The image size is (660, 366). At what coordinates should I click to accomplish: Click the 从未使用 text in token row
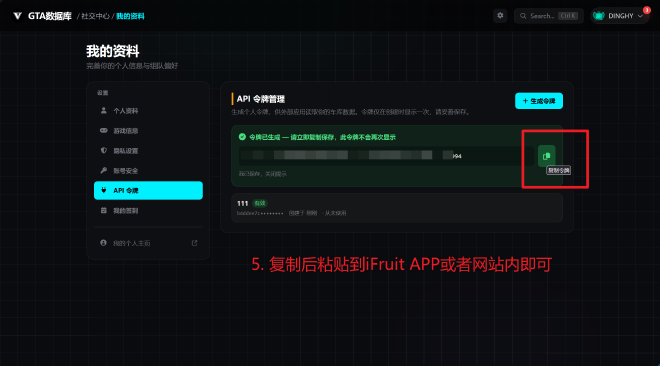click(x=335, y=213)
